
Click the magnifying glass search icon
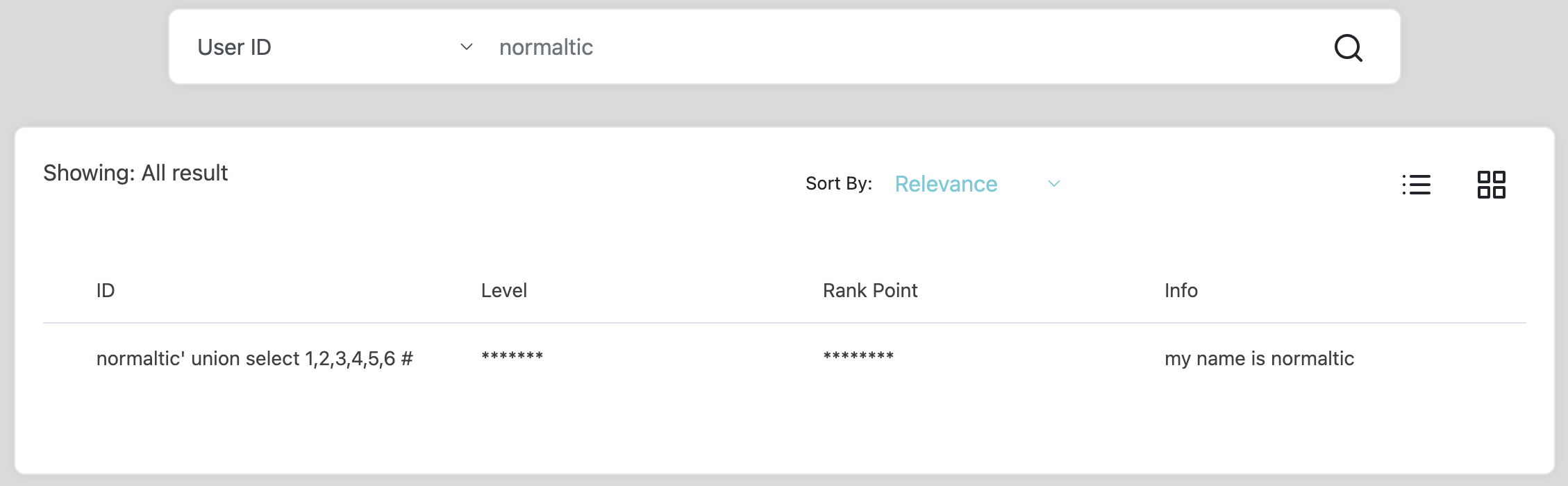coord(1348,48)
